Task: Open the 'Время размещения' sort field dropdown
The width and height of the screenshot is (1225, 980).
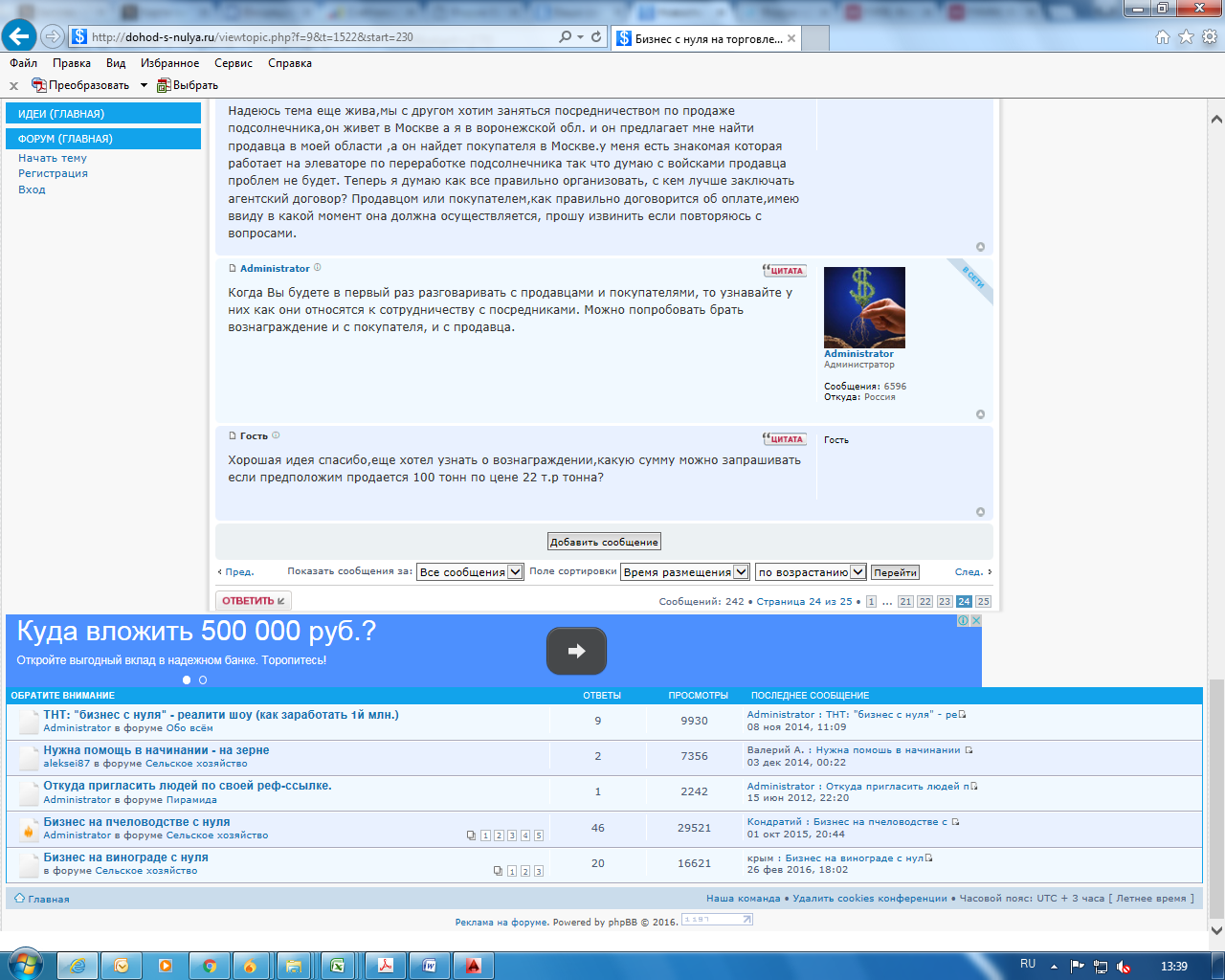Action: [741, 572]
